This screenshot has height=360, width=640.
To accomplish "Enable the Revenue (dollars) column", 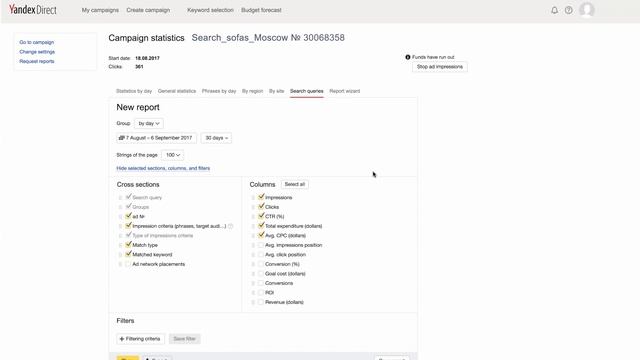I will pos(261,302).
